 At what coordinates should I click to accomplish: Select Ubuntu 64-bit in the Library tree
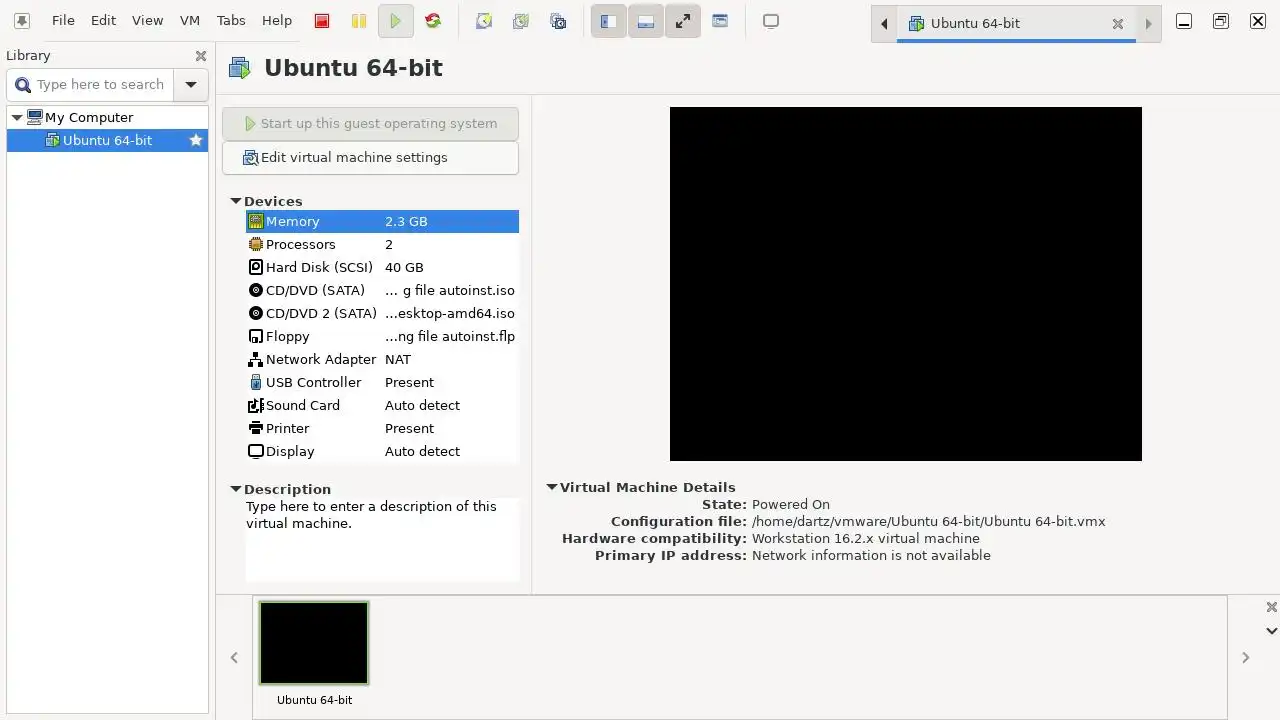click(x=108, y=141)
